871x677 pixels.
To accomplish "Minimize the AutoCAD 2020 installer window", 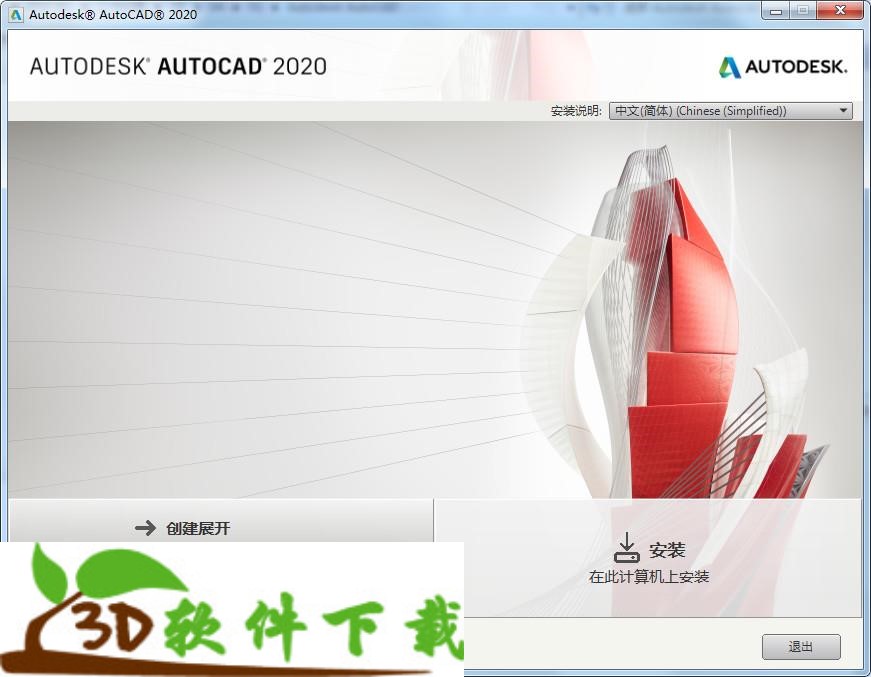I will click(776, 11).
